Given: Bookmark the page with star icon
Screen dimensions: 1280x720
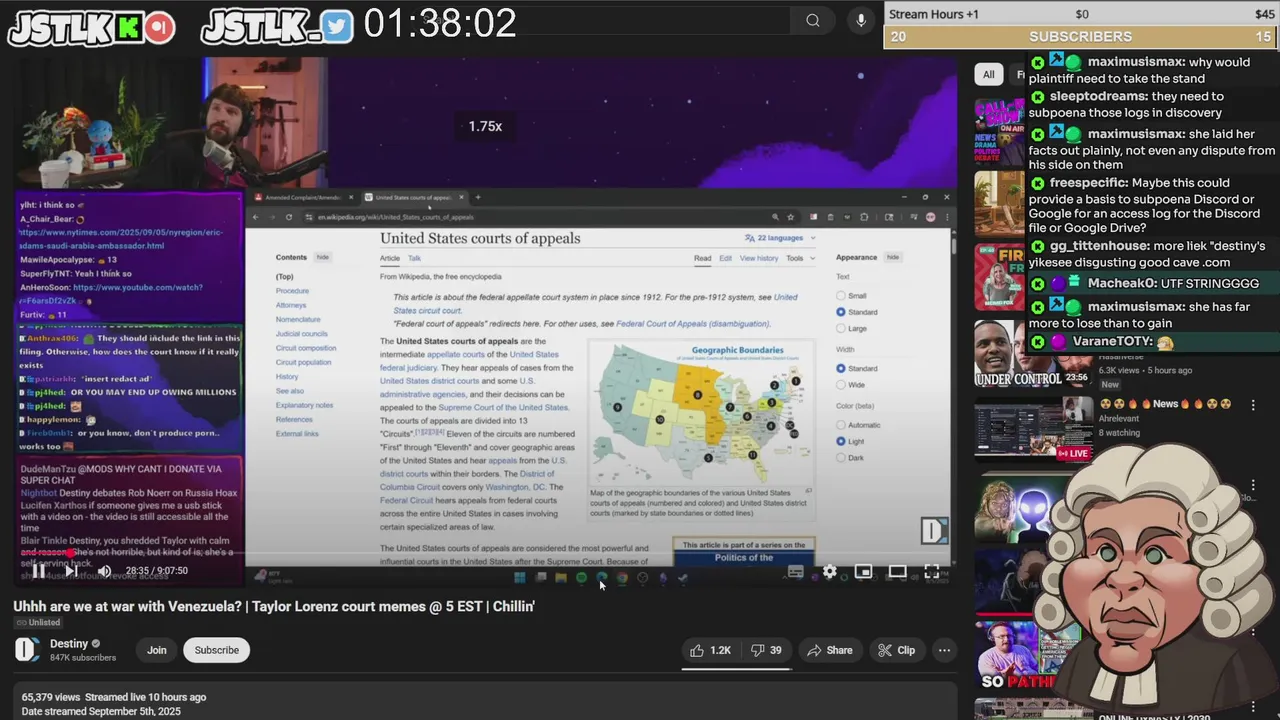Looking at the screenshot, I should [x=790, y=217].
